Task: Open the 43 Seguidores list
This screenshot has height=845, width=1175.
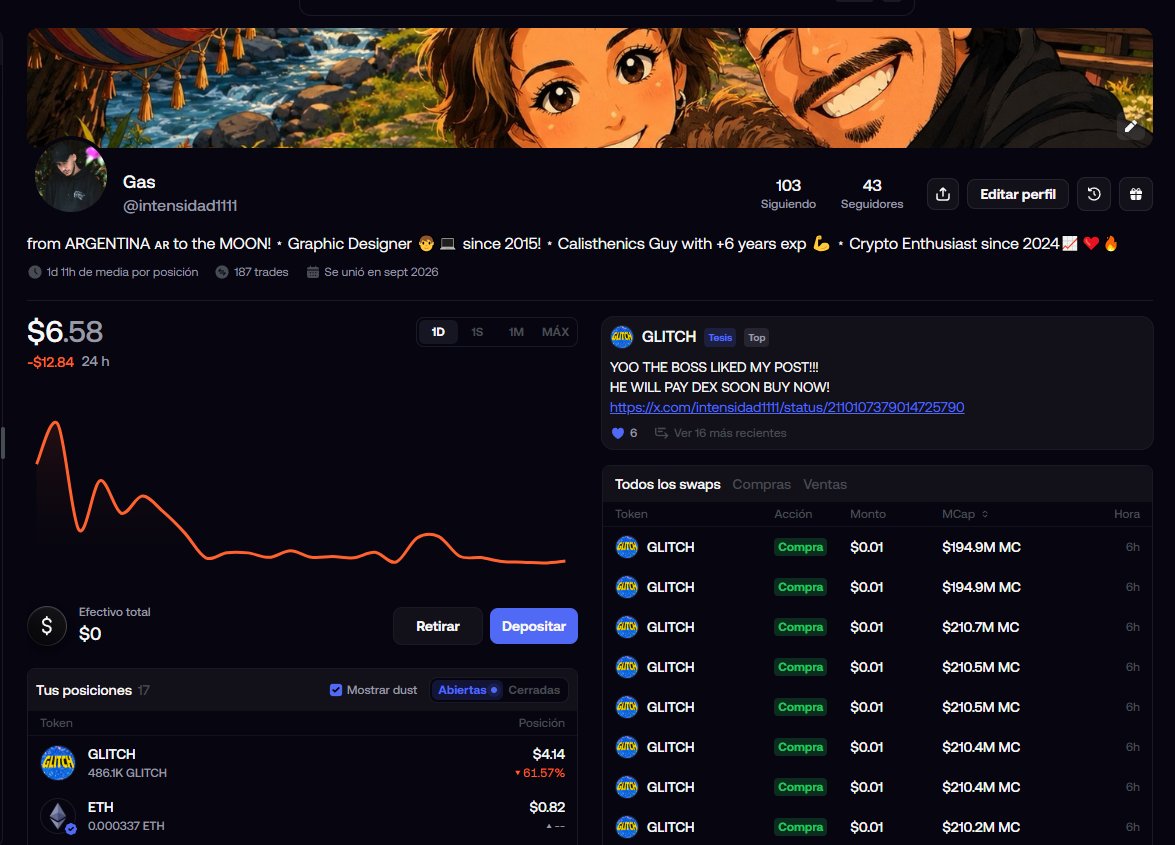Action: pos(872,193)
